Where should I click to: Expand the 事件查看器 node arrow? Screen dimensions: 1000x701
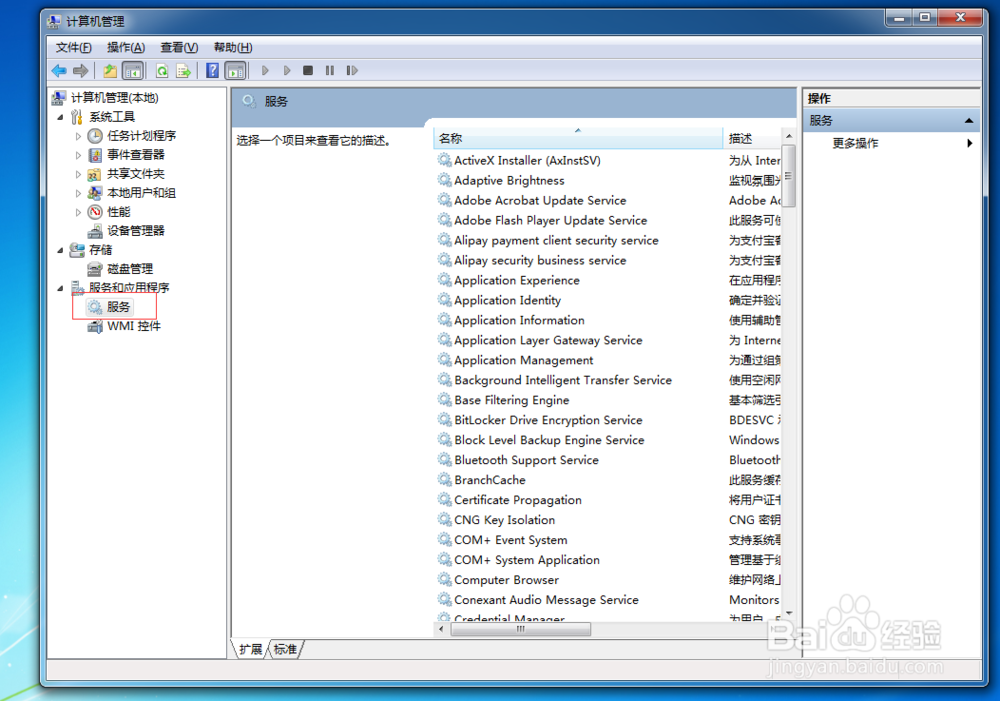pos(78,155)
